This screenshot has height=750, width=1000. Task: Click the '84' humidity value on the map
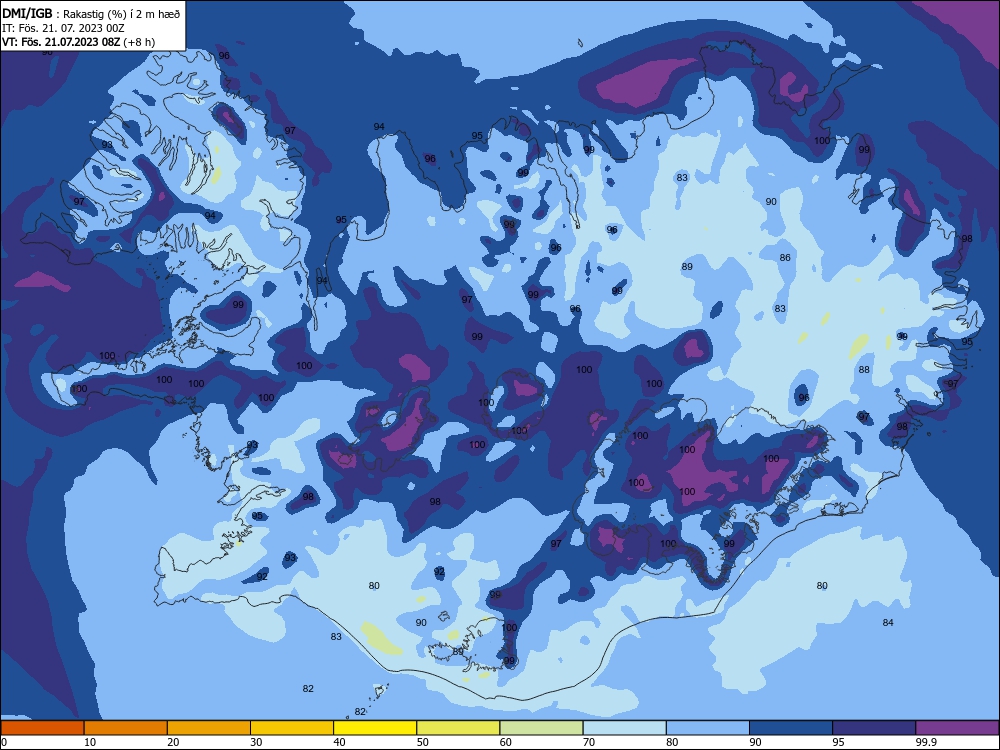pos(888,622)
